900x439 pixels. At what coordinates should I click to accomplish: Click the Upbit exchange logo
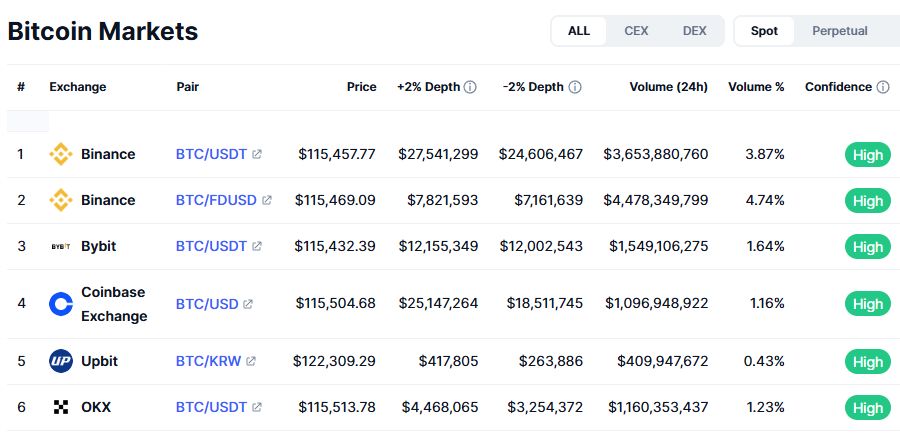61,361
